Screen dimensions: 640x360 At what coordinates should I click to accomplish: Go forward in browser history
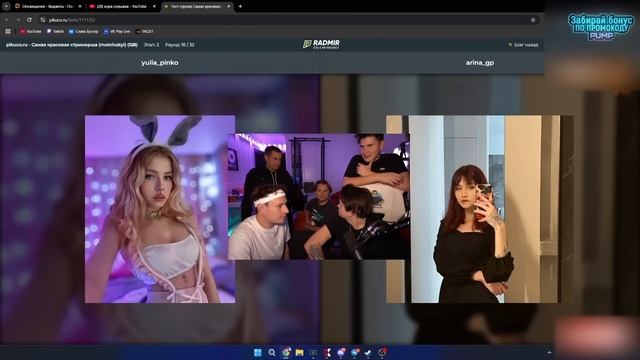[18, 20]
